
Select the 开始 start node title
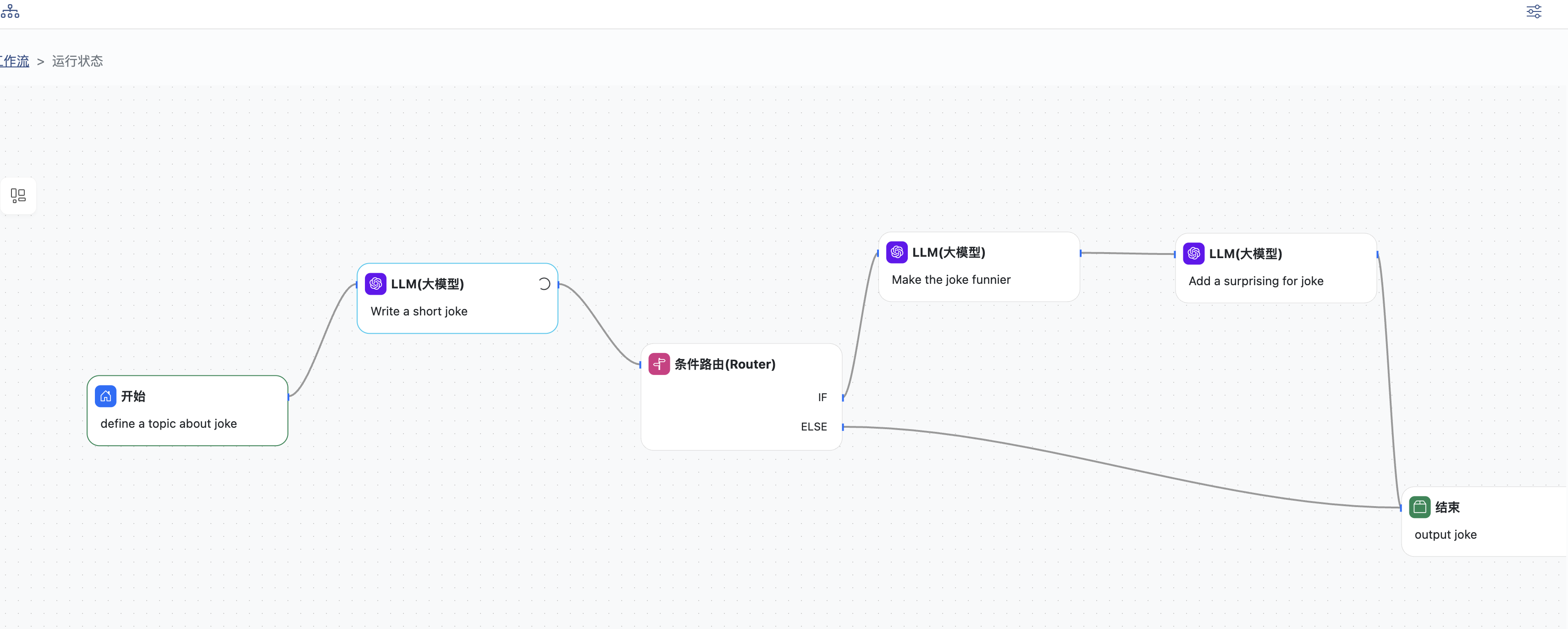coord(133,397)
